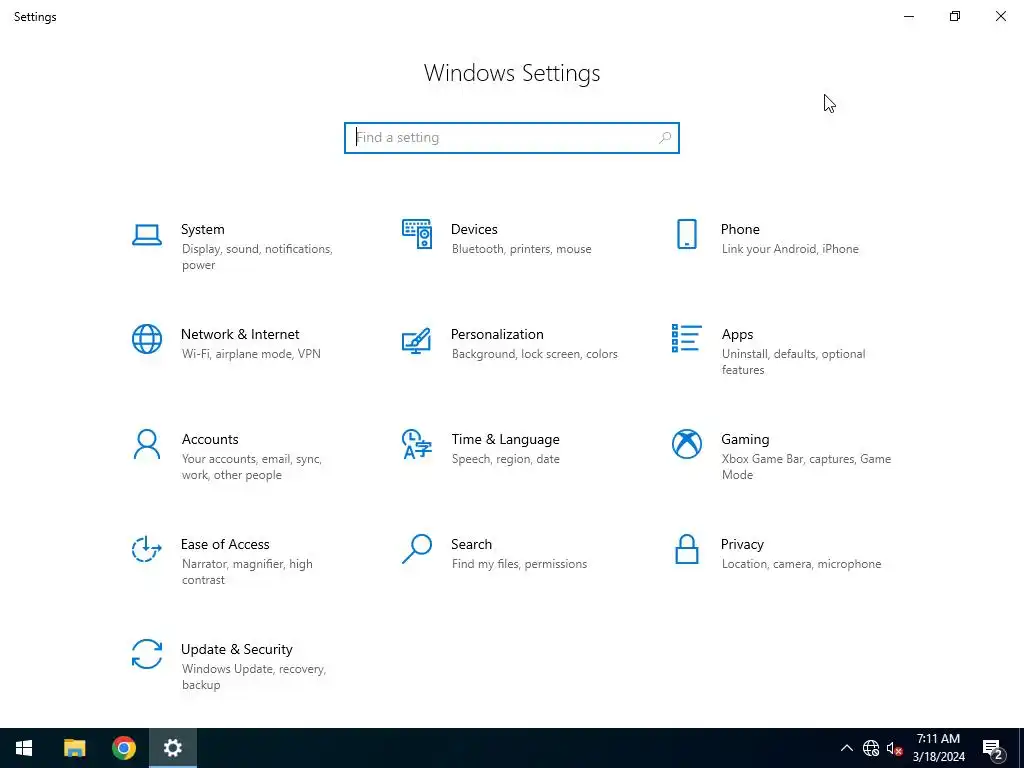The width and height of the screenshot is (1024, 768).
Task: Click 'Find my files, permissions' text
Action: (x=519, y=564)
